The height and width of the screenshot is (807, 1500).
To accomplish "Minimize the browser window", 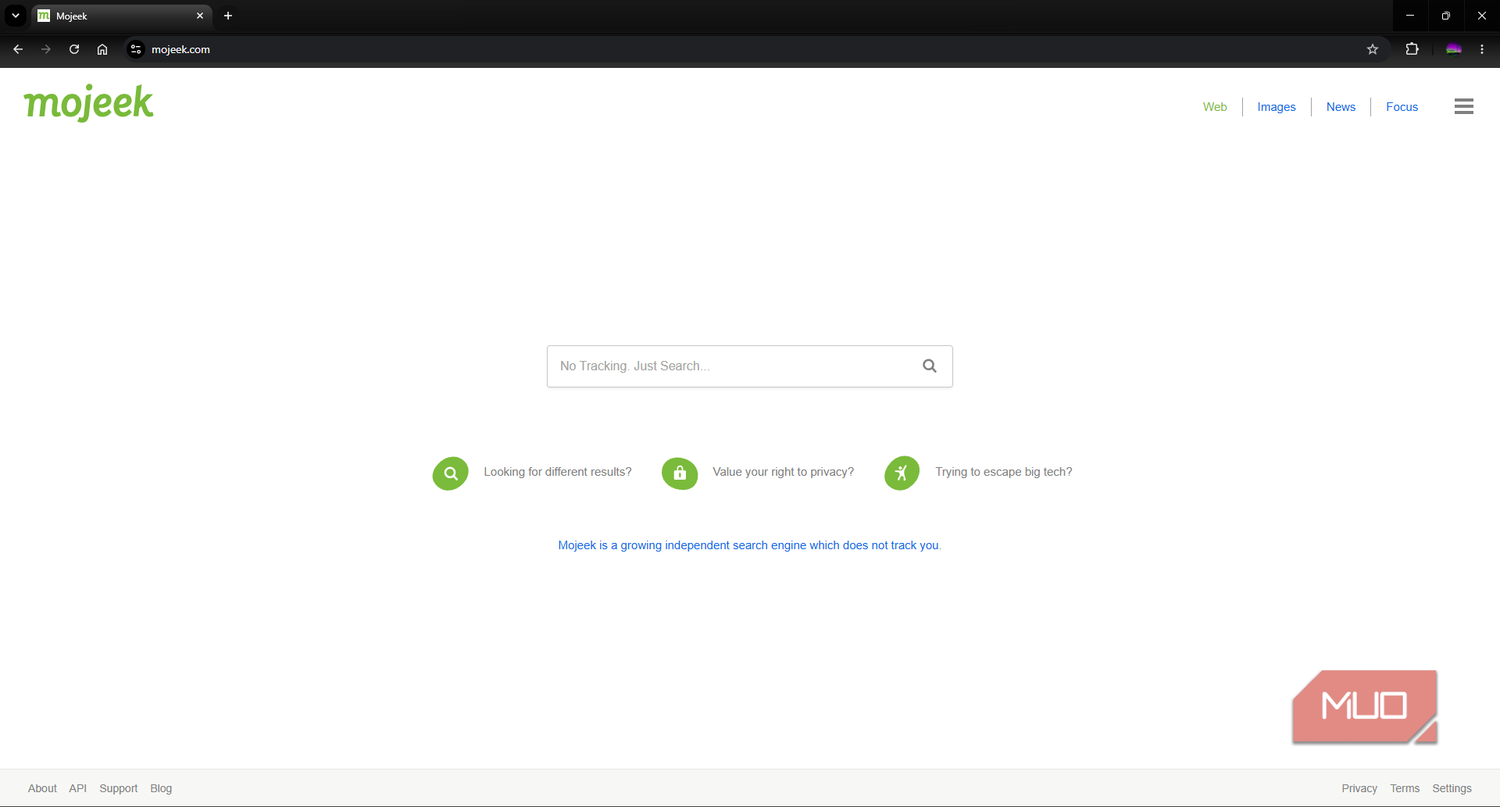I will click(1410, 16).
